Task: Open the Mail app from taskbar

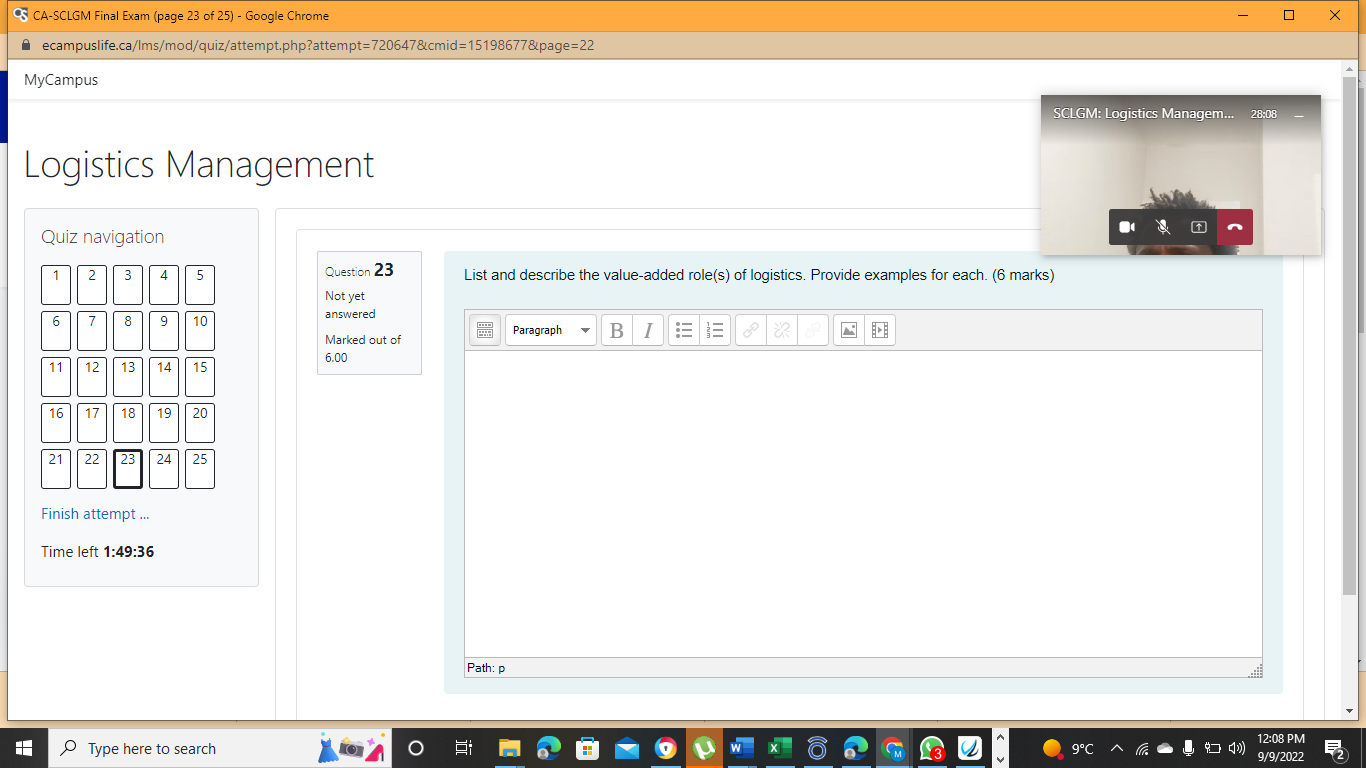Action: pos(627,748)
